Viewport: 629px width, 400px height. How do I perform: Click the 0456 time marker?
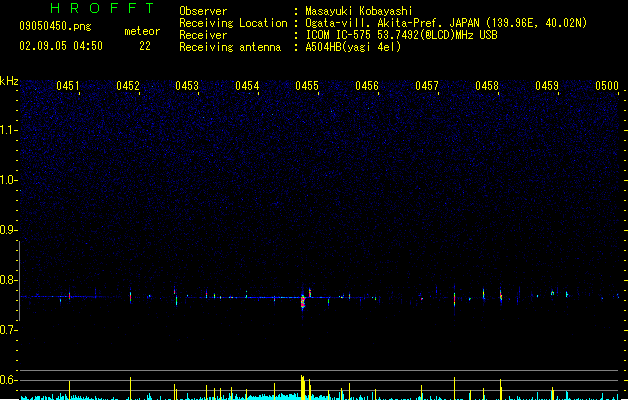[x=367, y=86]
